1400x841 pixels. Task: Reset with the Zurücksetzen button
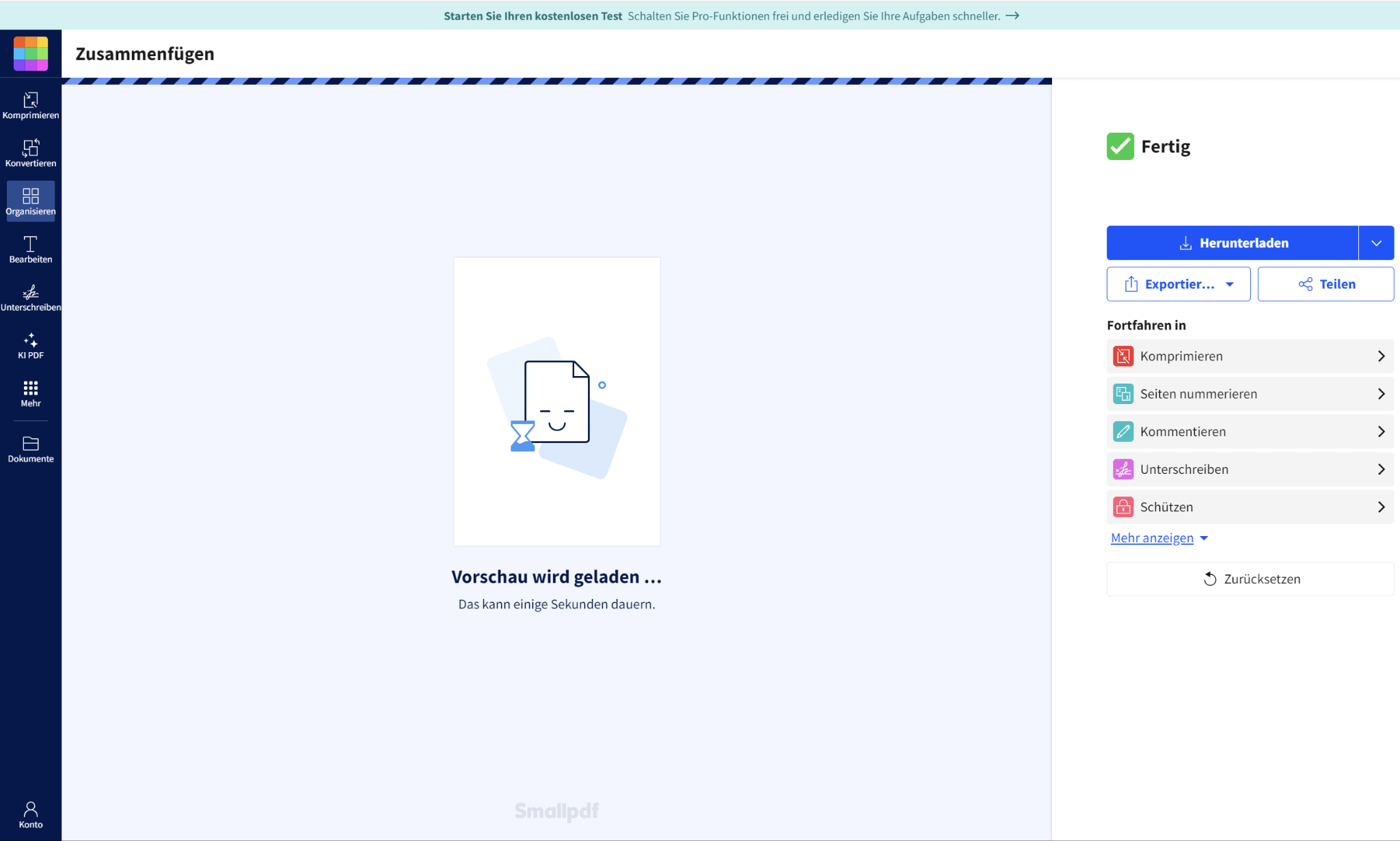coord(1250,579)
